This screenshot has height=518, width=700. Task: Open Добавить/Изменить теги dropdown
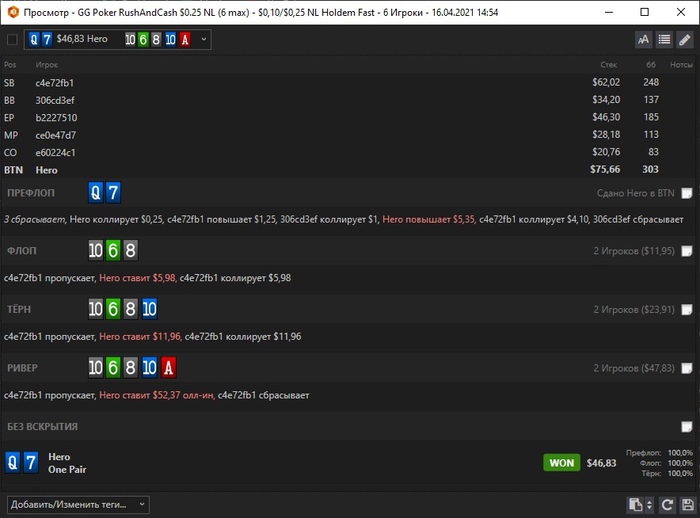[x=78, y=505]
